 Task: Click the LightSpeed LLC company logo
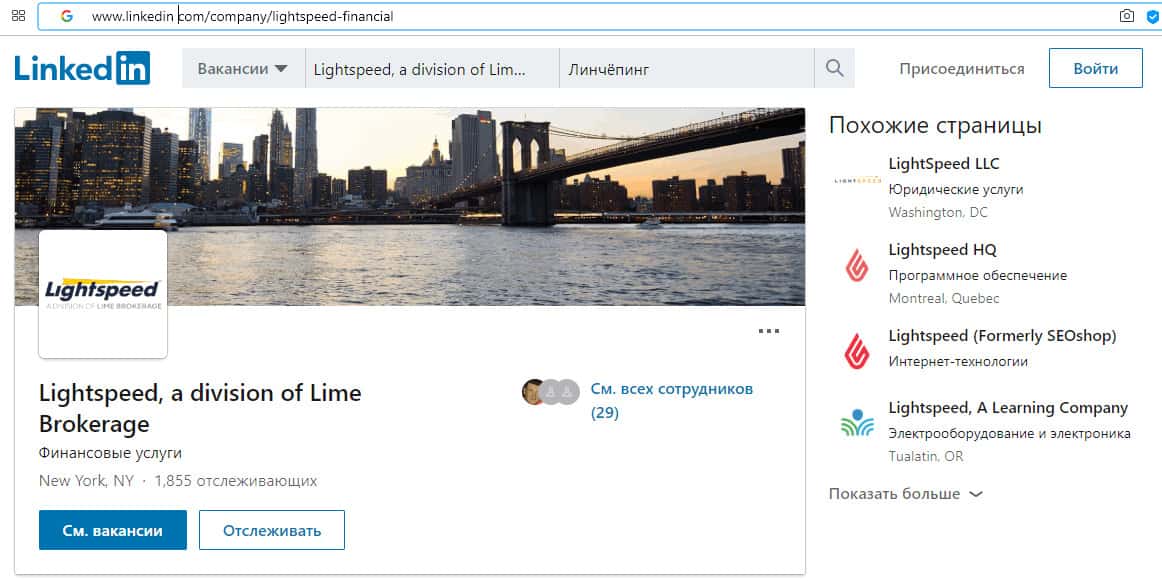click(x=857, y=181)
